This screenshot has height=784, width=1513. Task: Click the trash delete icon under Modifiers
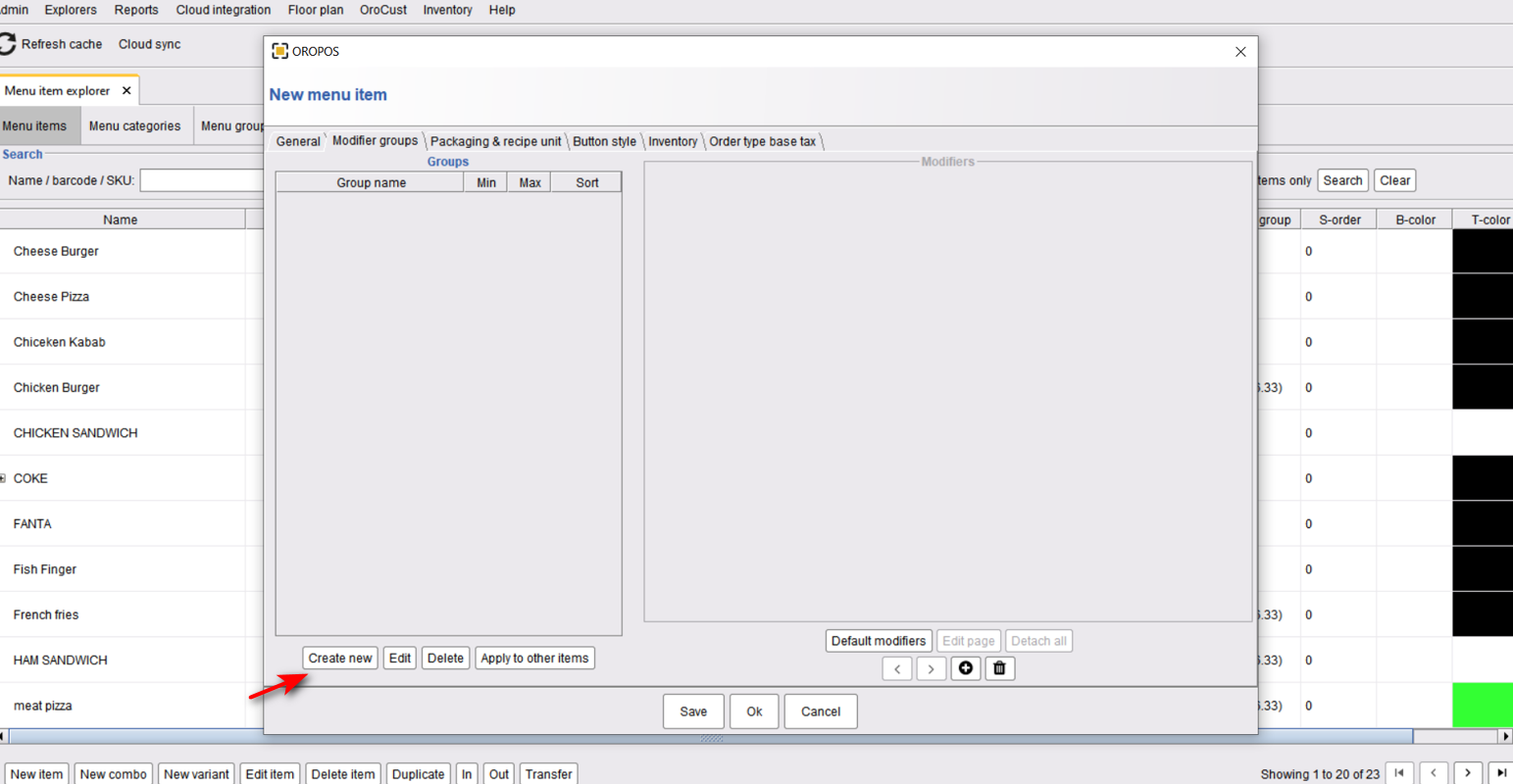click(999, 668)
